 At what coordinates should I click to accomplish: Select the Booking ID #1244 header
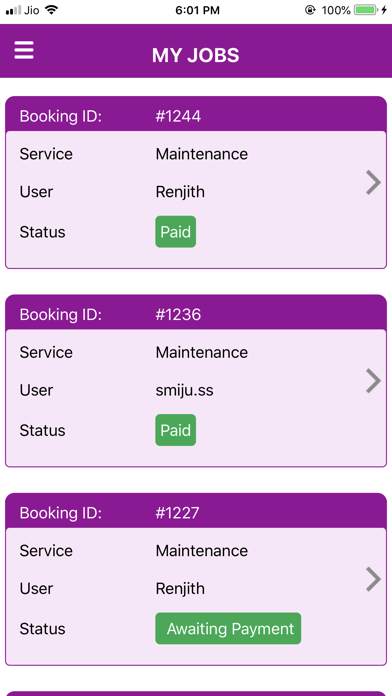[x=196, y=116]
